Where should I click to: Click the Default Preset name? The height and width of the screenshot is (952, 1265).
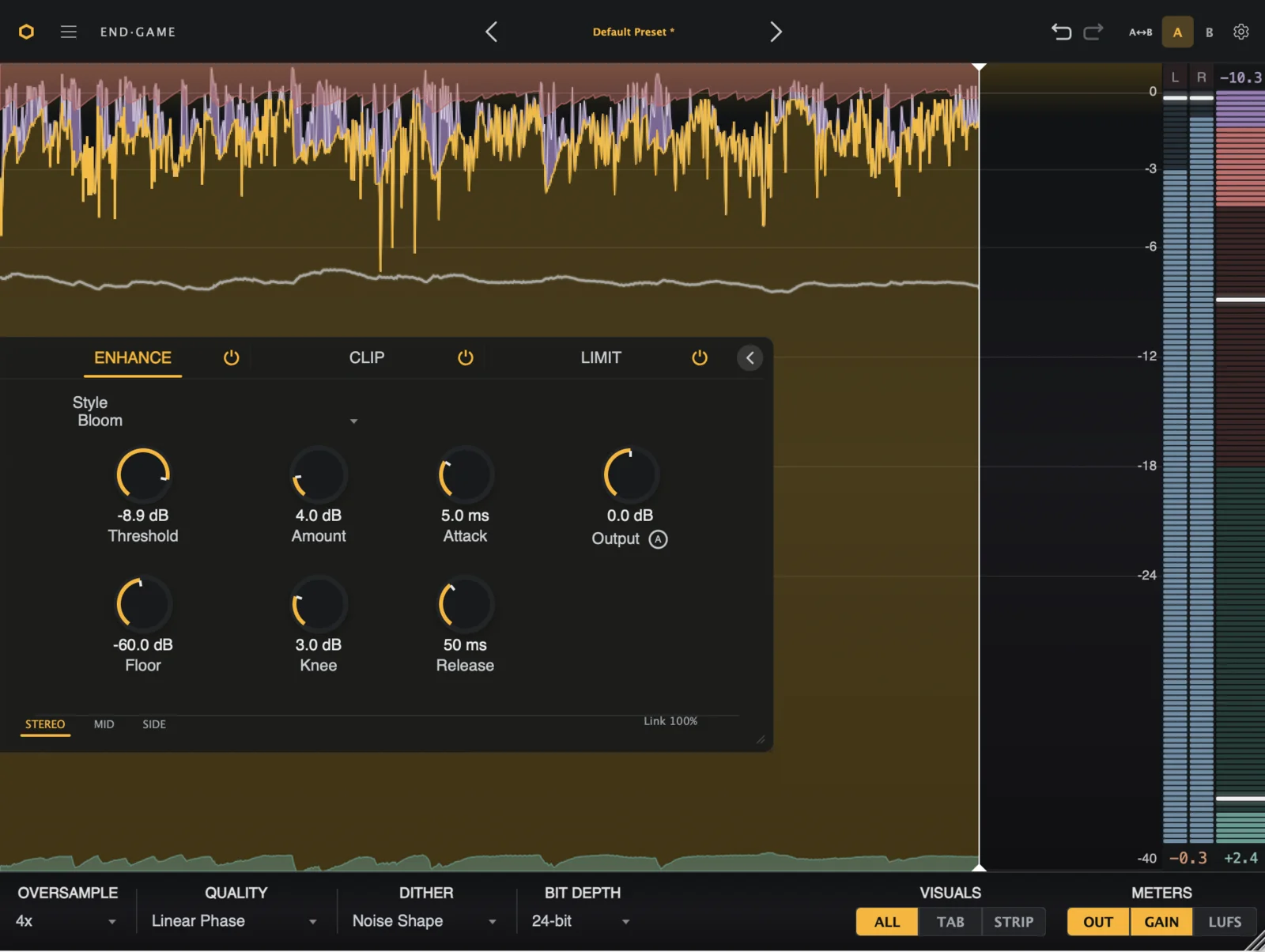point(633,32)
